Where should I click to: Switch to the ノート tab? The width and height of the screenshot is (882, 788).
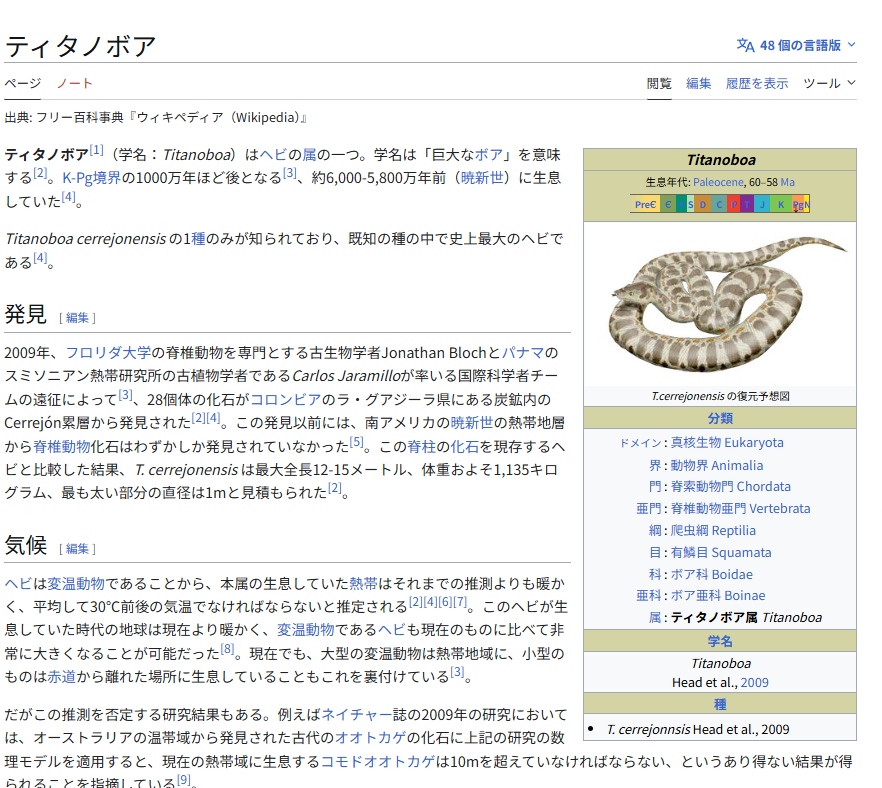[74, 83]
